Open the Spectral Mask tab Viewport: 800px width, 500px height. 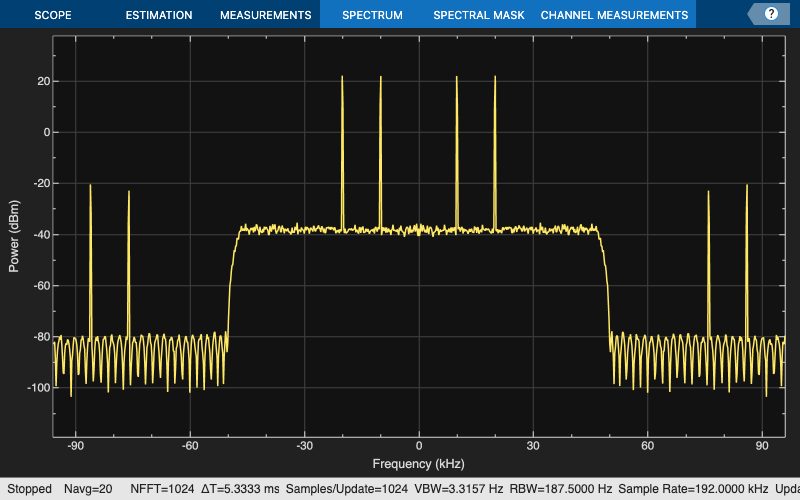click(479, 15)
